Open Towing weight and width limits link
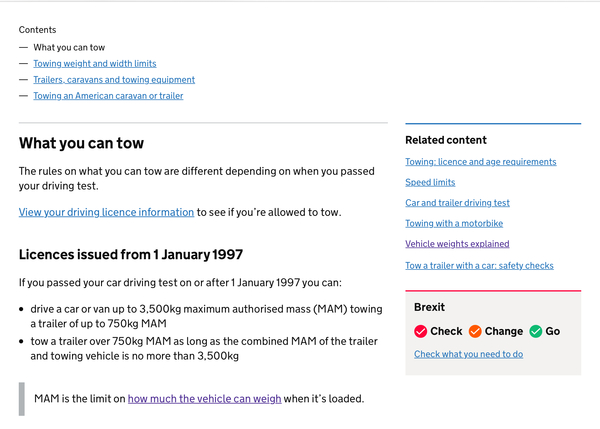The image size is (600, 429). tap(95, 63)
